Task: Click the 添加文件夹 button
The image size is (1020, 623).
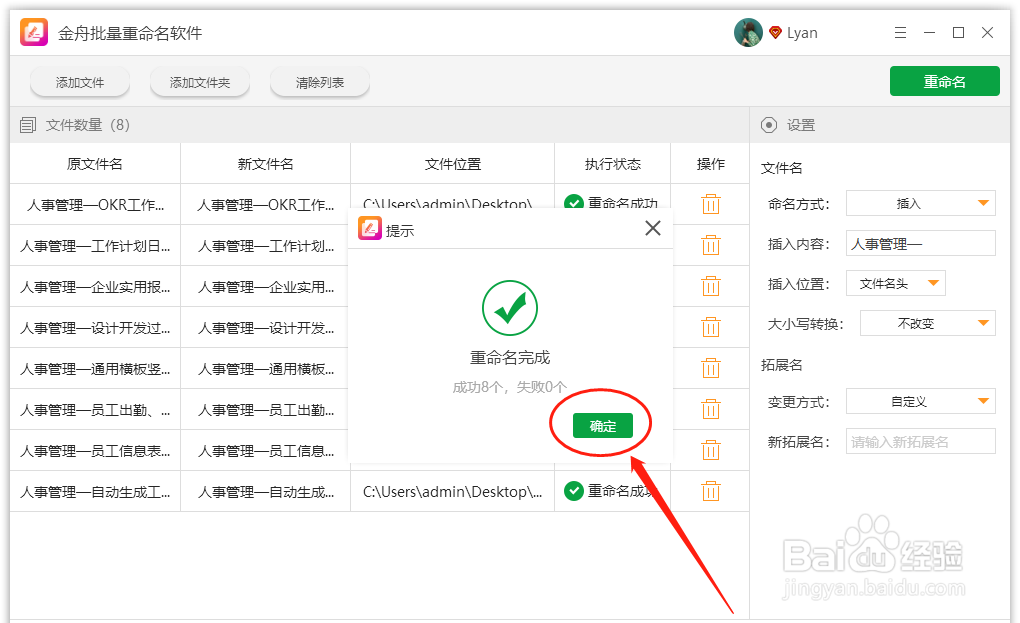Action: click(199, 82)
